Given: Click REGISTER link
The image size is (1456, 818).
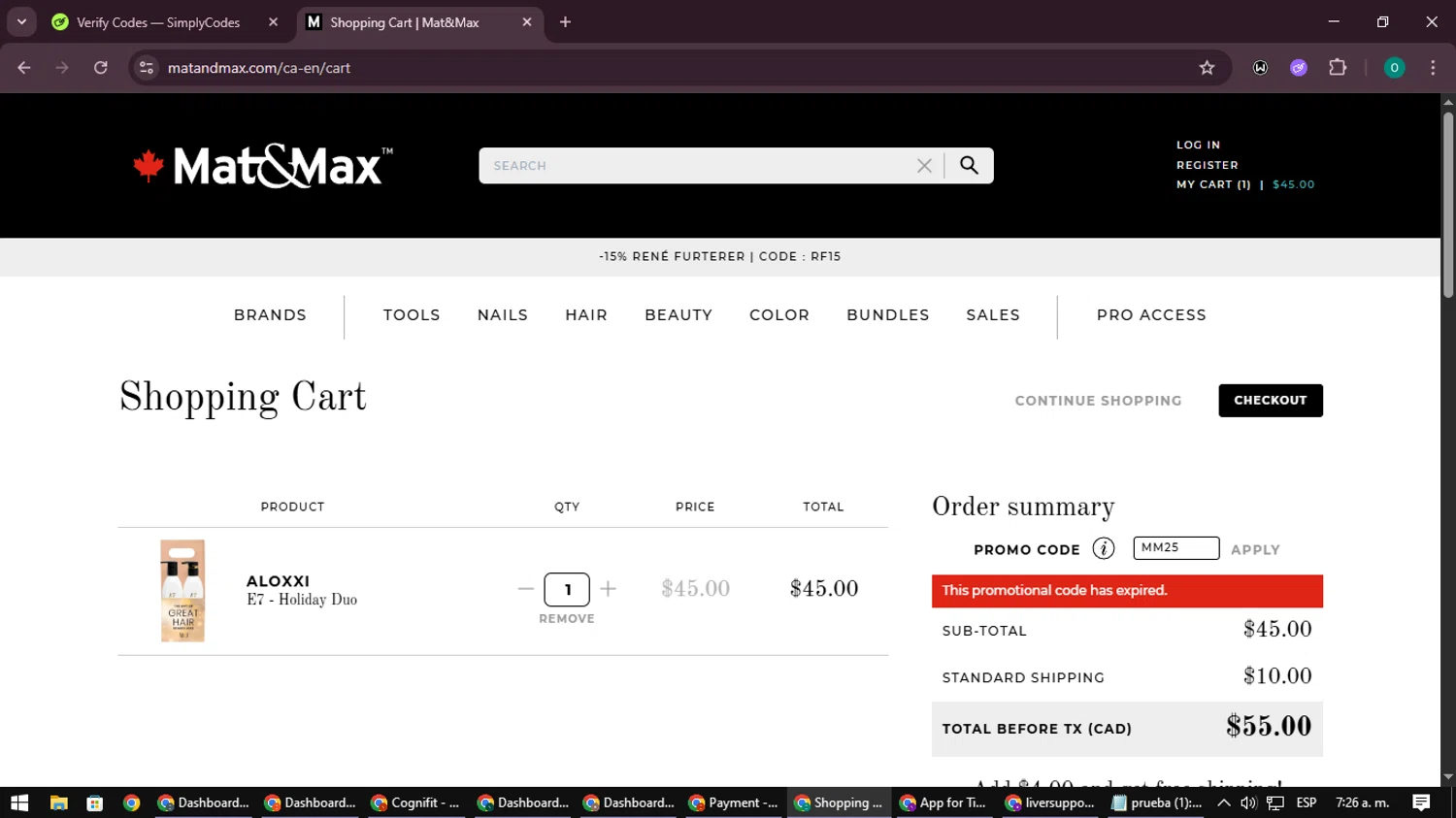Looking at the screenshot, I should (x=1208, y=165).
